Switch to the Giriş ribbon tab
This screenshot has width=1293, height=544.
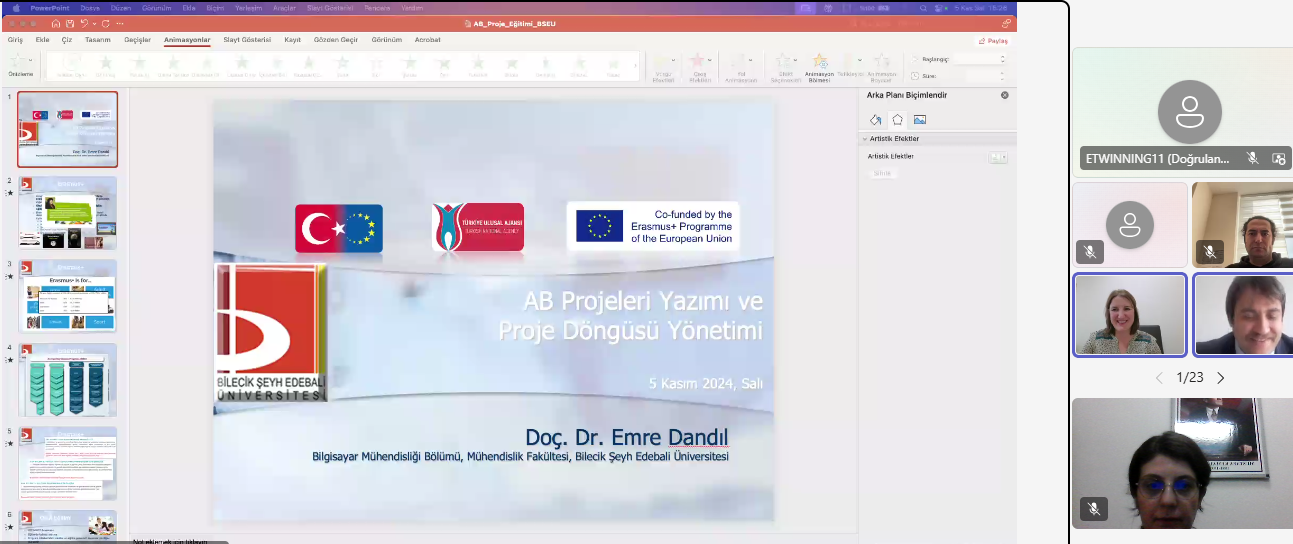tap(15, 40)
